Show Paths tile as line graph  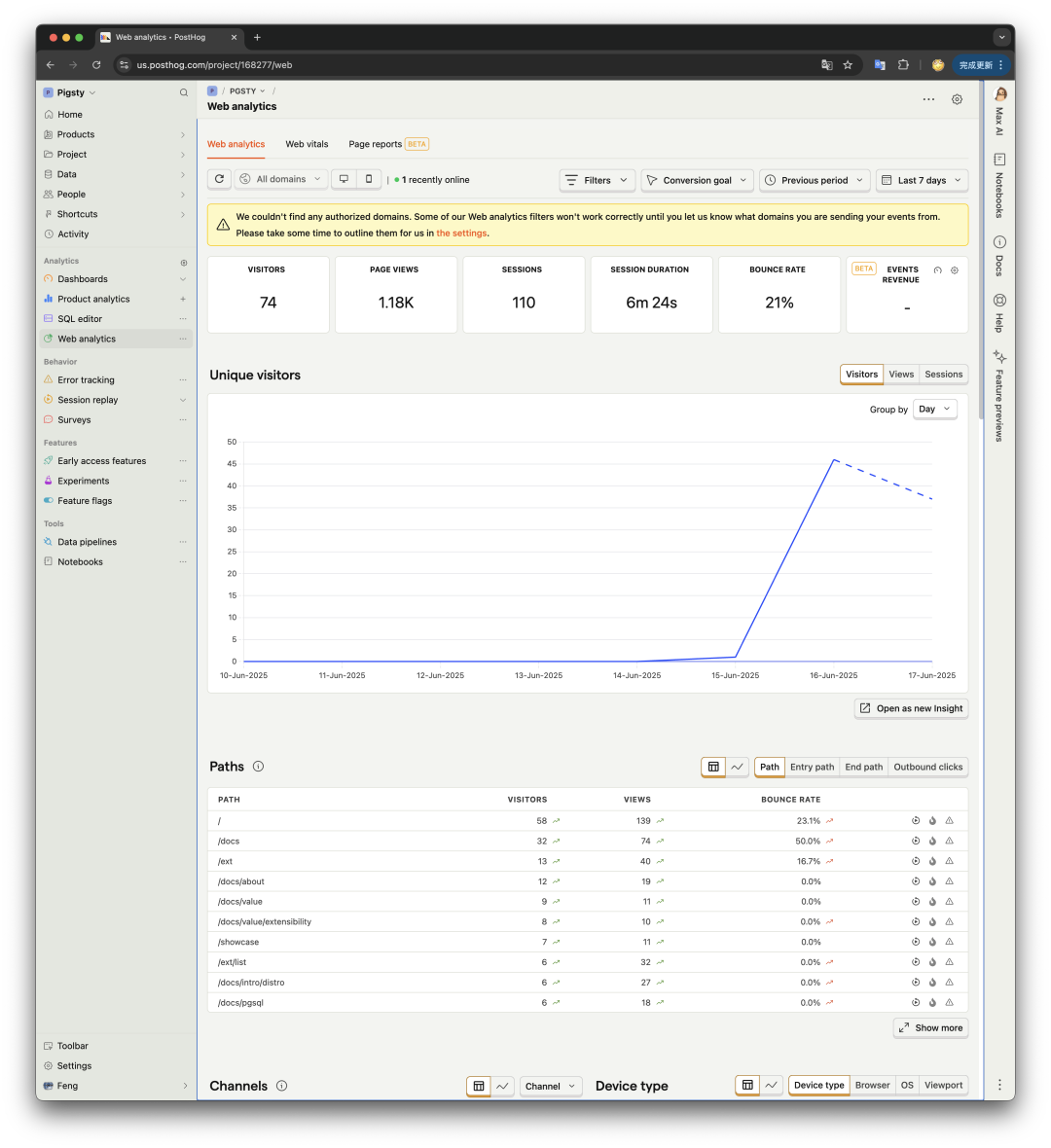(738, 767)
